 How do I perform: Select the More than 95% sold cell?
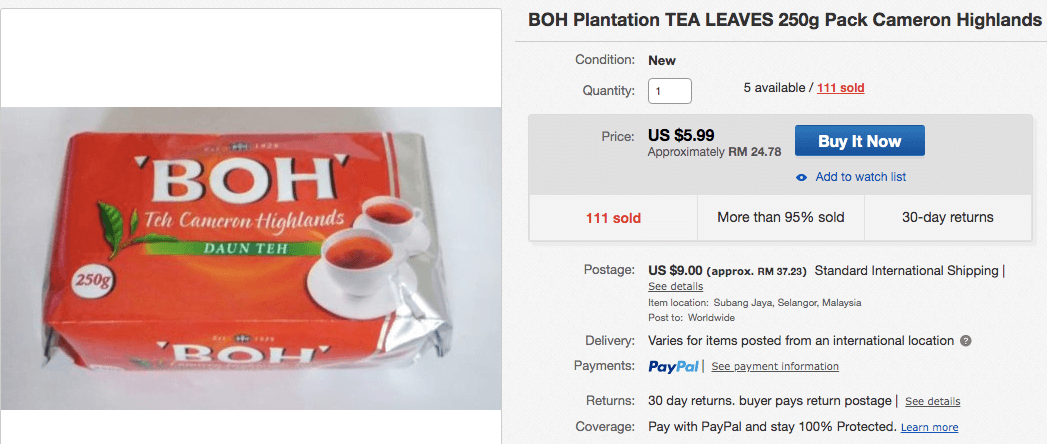[780, 217]
